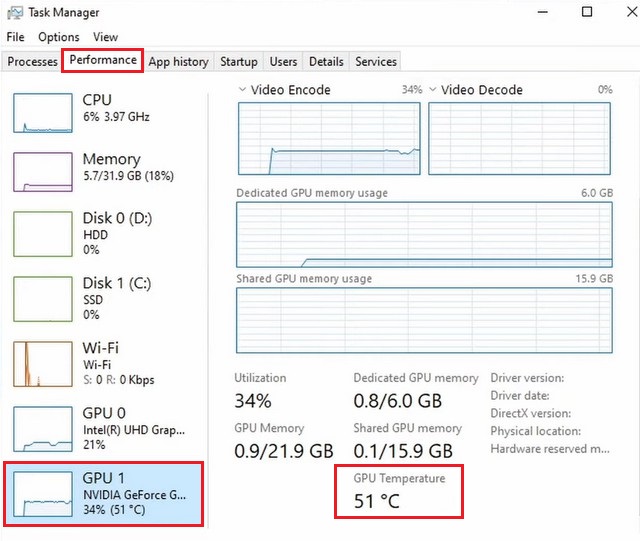The image size is (640, 541).
Task: Click the Video Encode '34%' percentage
Action: tap(412, 89)
